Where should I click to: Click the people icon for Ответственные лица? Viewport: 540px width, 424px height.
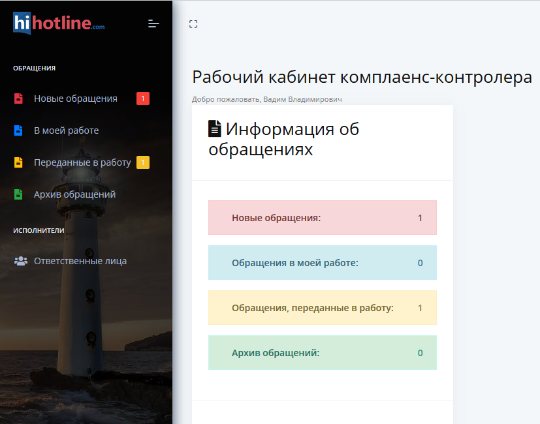[x=21, y=261]
